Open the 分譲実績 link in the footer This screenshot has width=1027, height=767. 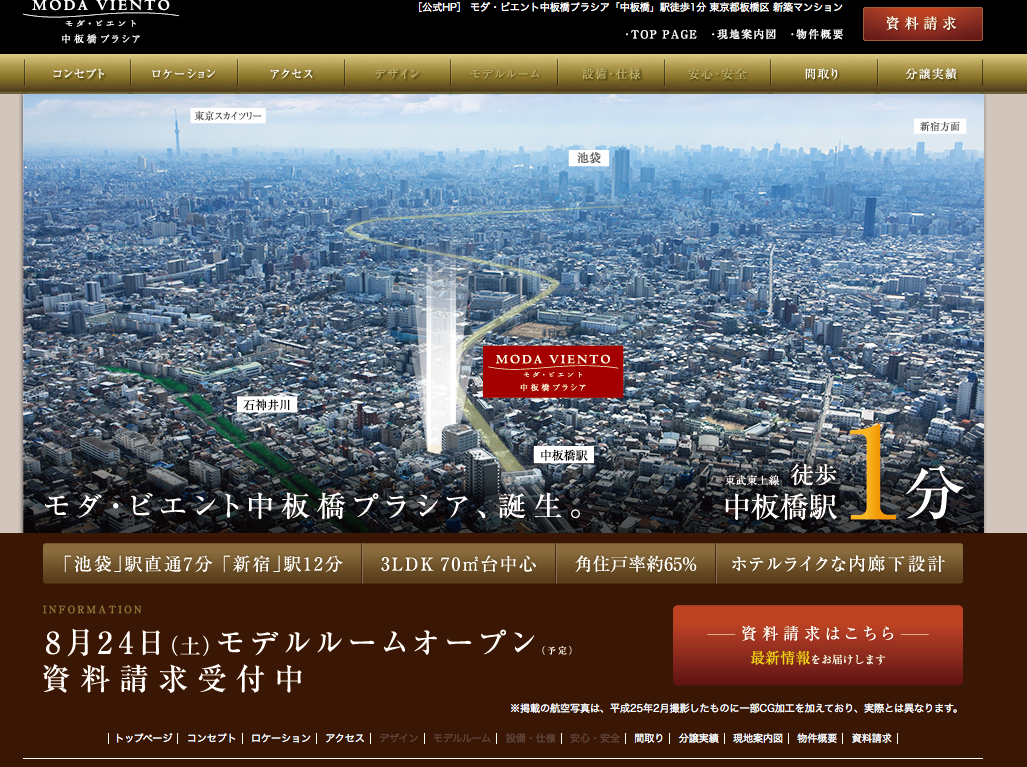[698, 738]
